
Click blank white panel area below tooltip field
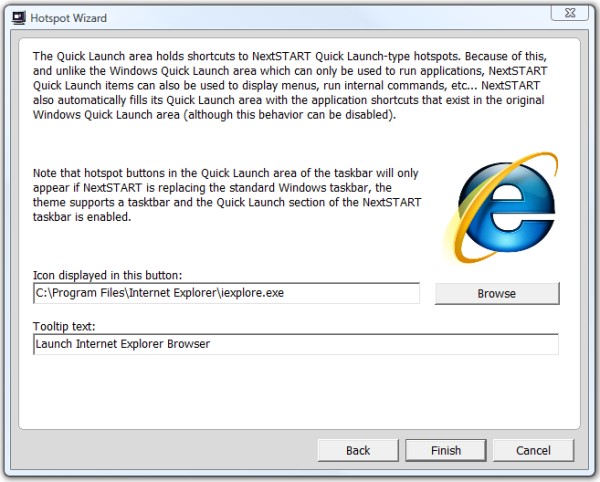point(300,395)
